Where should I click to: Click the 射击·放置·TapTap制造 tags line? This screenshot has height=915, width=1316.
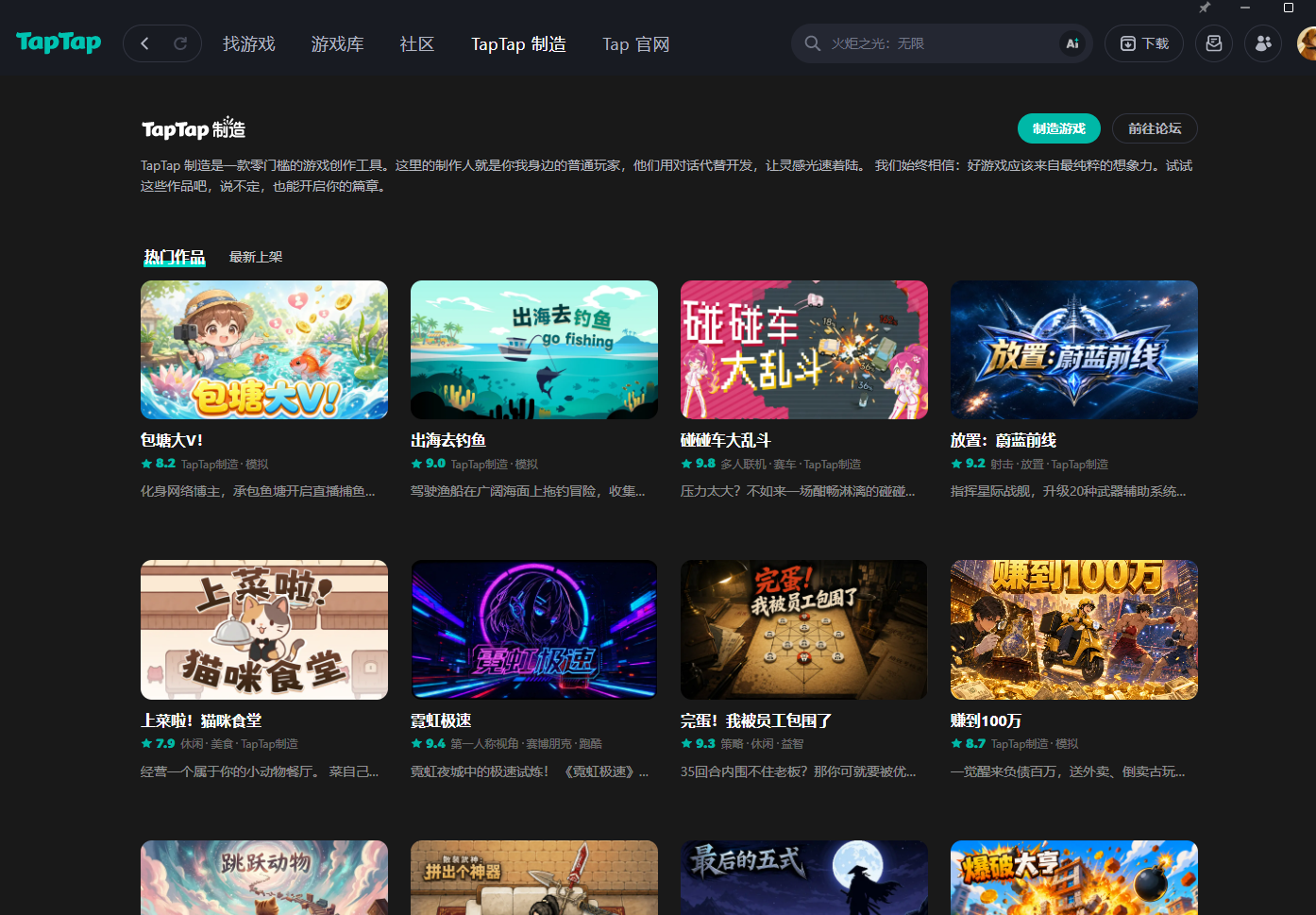(x=1050, y=465)
